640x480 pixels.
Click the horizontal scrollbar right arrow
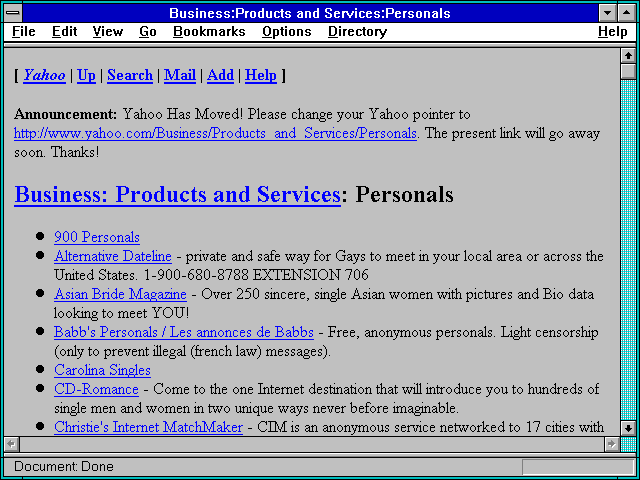[x=611, y=444]
